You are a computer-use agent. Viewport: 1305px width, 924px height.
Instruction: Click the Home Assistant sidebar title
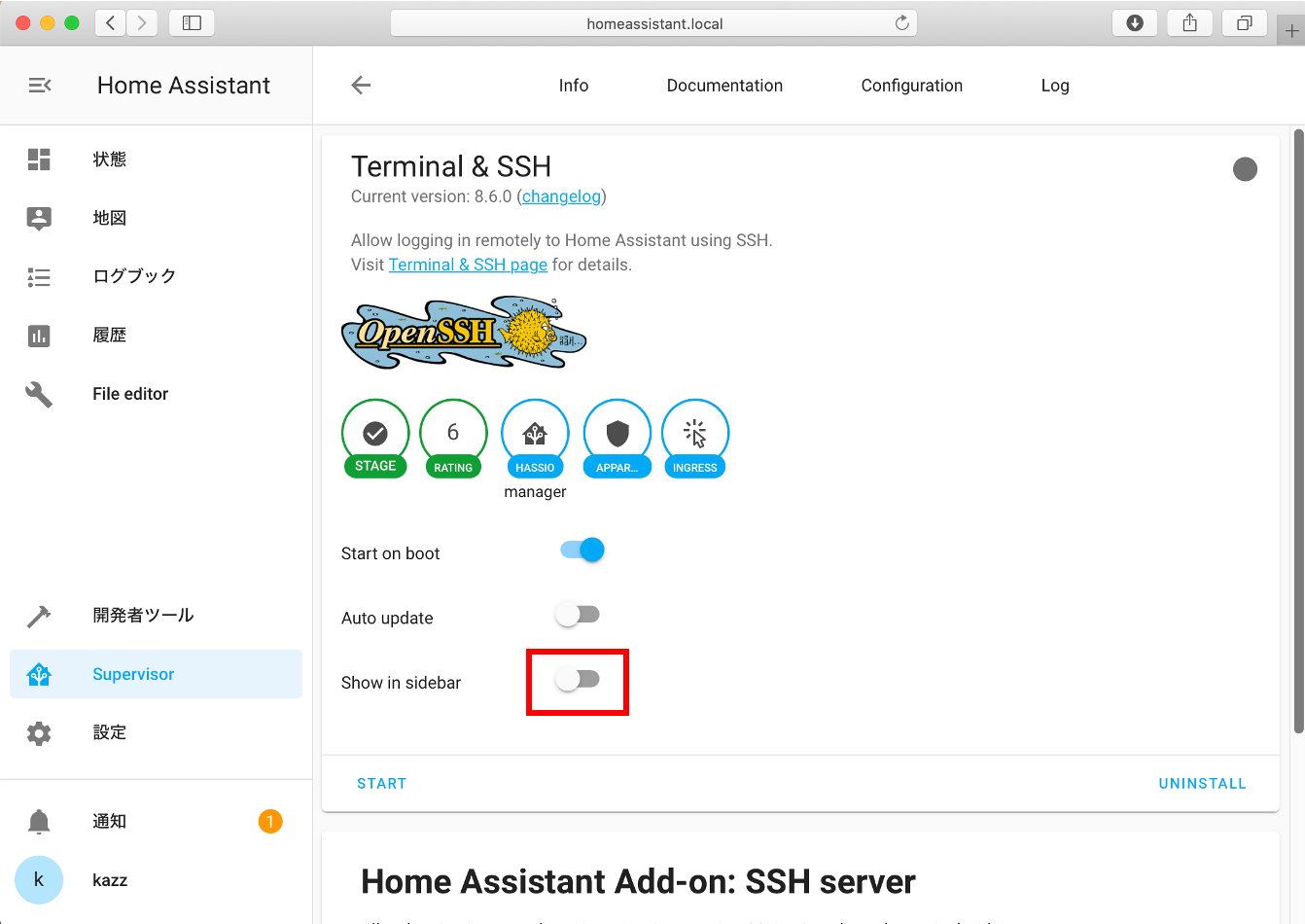pos(184,86)
